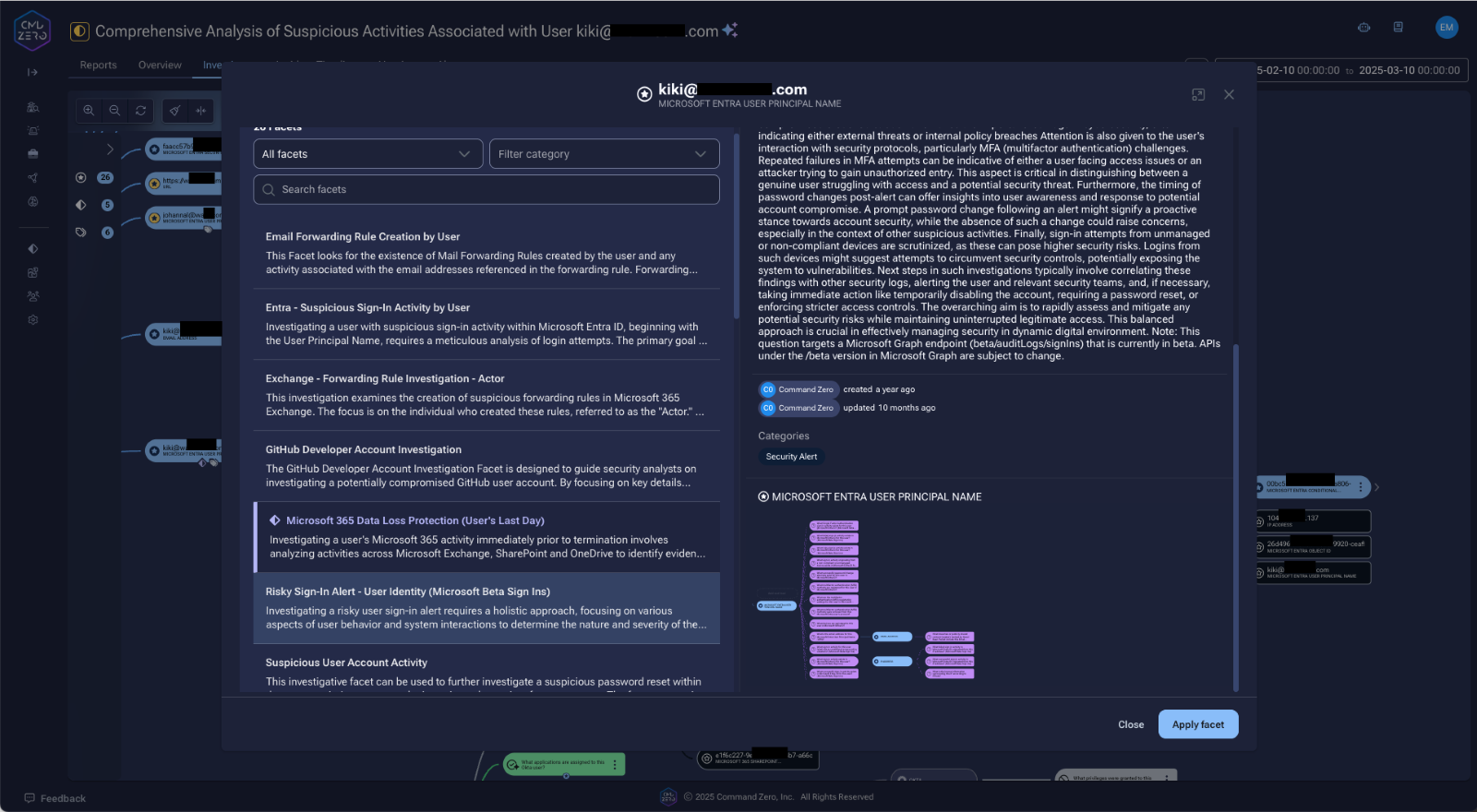
Task: Open the Filter category dropdown
Action: pos(604,154)
